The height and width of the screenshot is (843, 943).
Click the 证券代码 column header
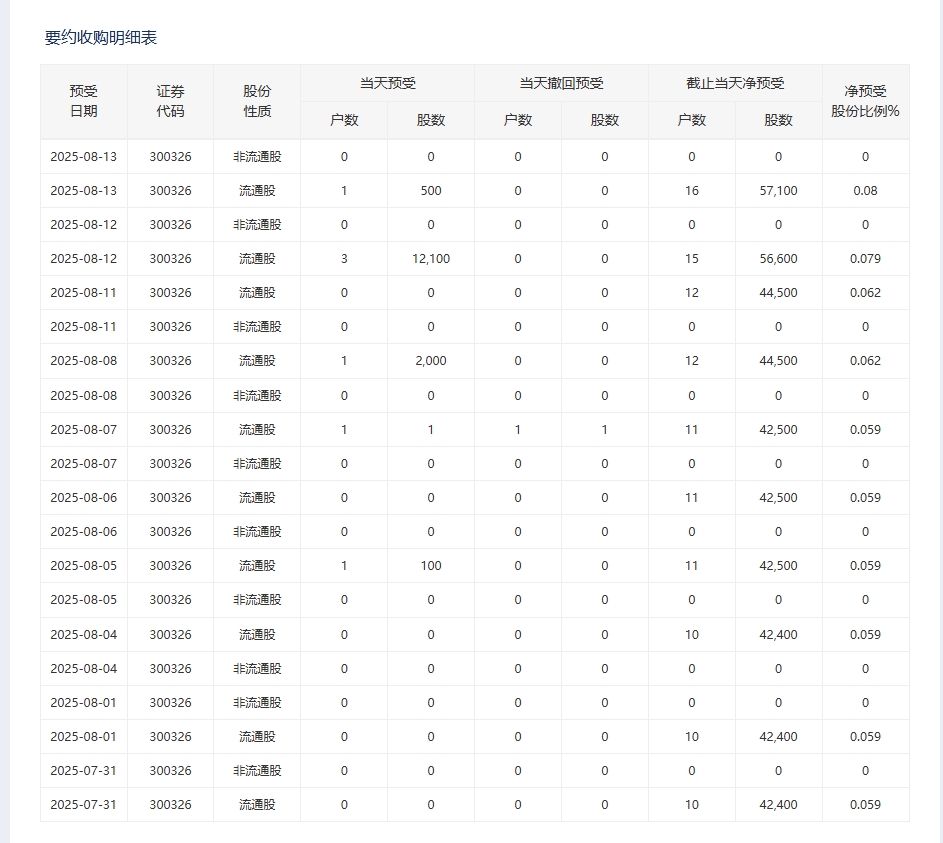[170, 101]
